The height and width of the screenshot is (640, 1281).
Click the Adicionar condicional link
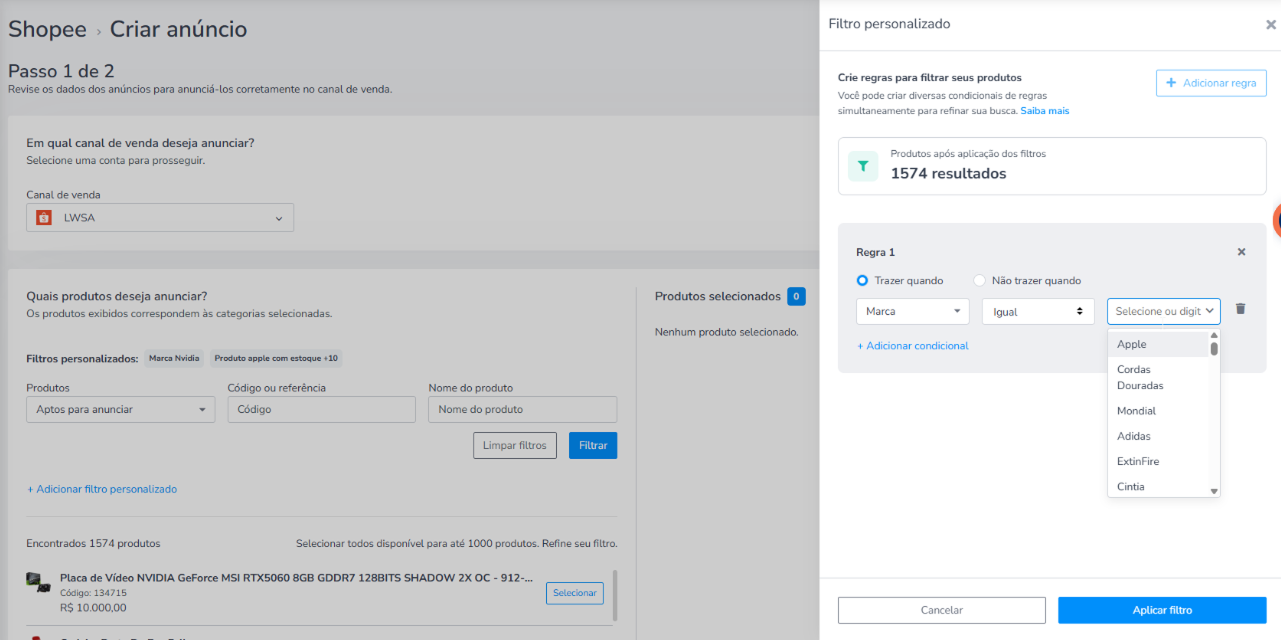click(913, 346)
